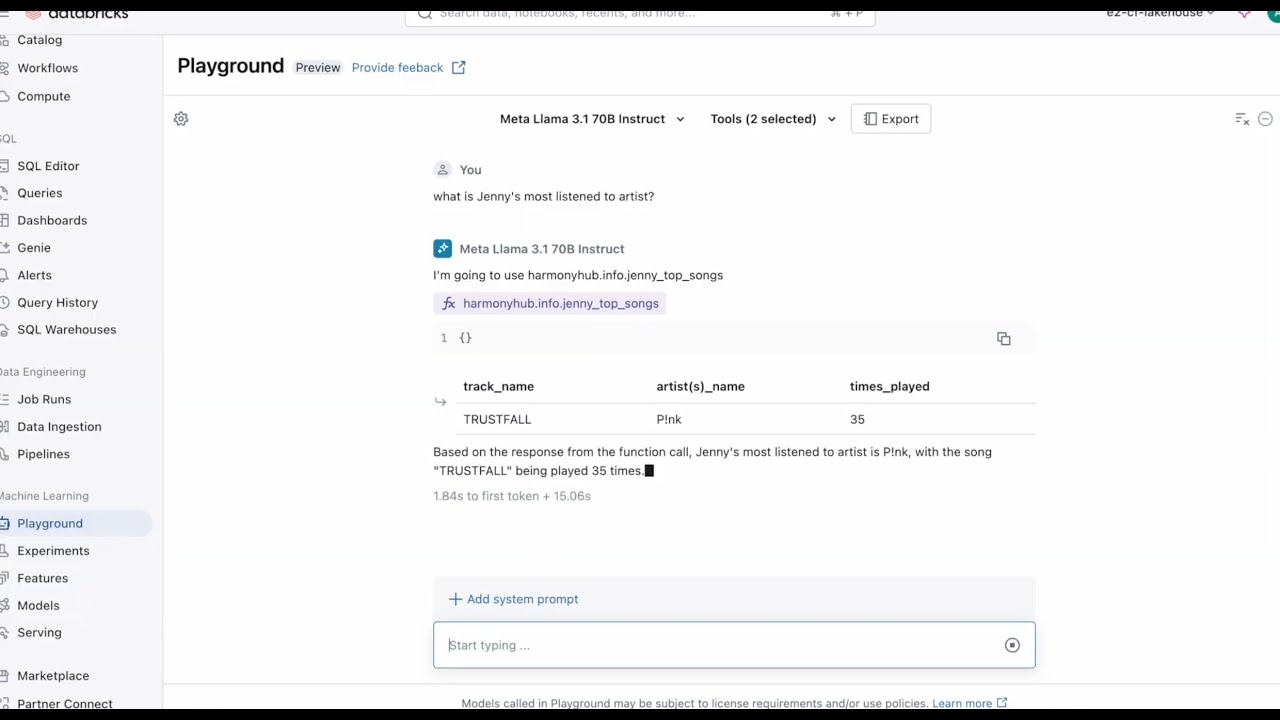Open the Meta Llama 3.1 70B Instruct model dropdown
1280x720 pixels.
pyautogui.click(x=592, y=119)
